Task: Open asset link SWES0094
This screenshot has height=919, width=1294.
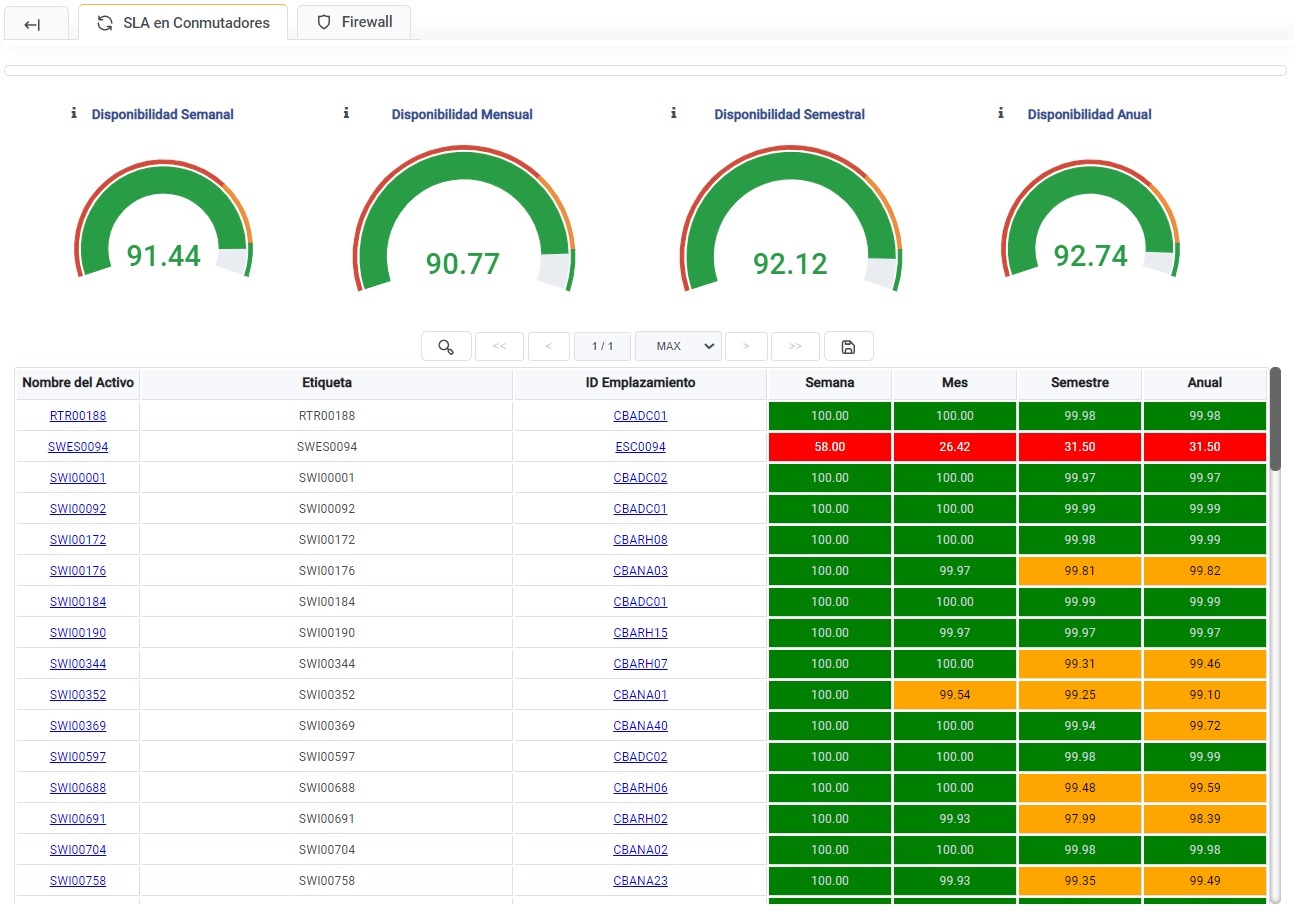Action: pyautogui.click(x=78, y=447)
